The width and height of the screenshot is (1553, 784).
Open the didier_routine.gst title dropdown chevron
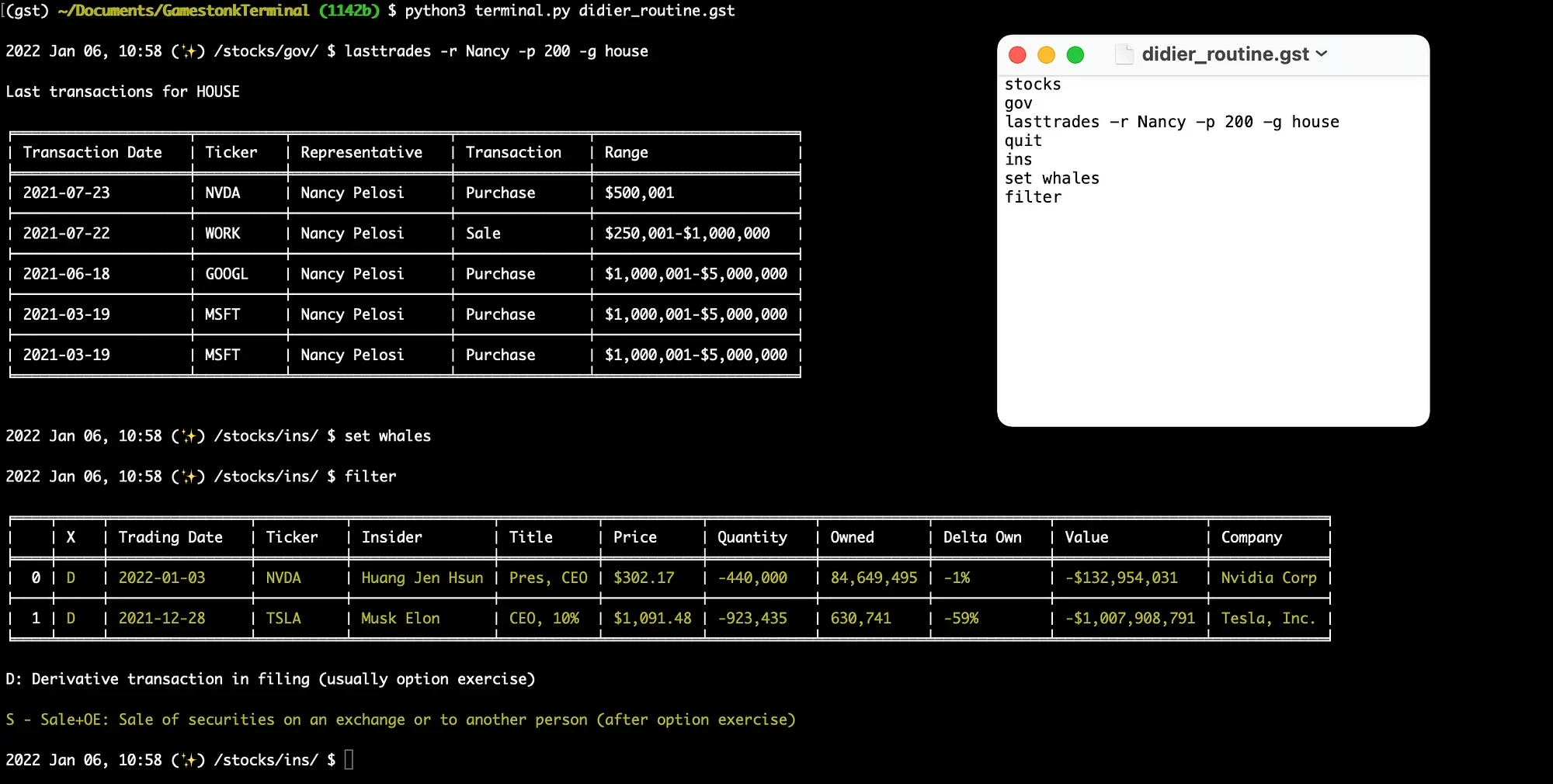click(1322, 54)
